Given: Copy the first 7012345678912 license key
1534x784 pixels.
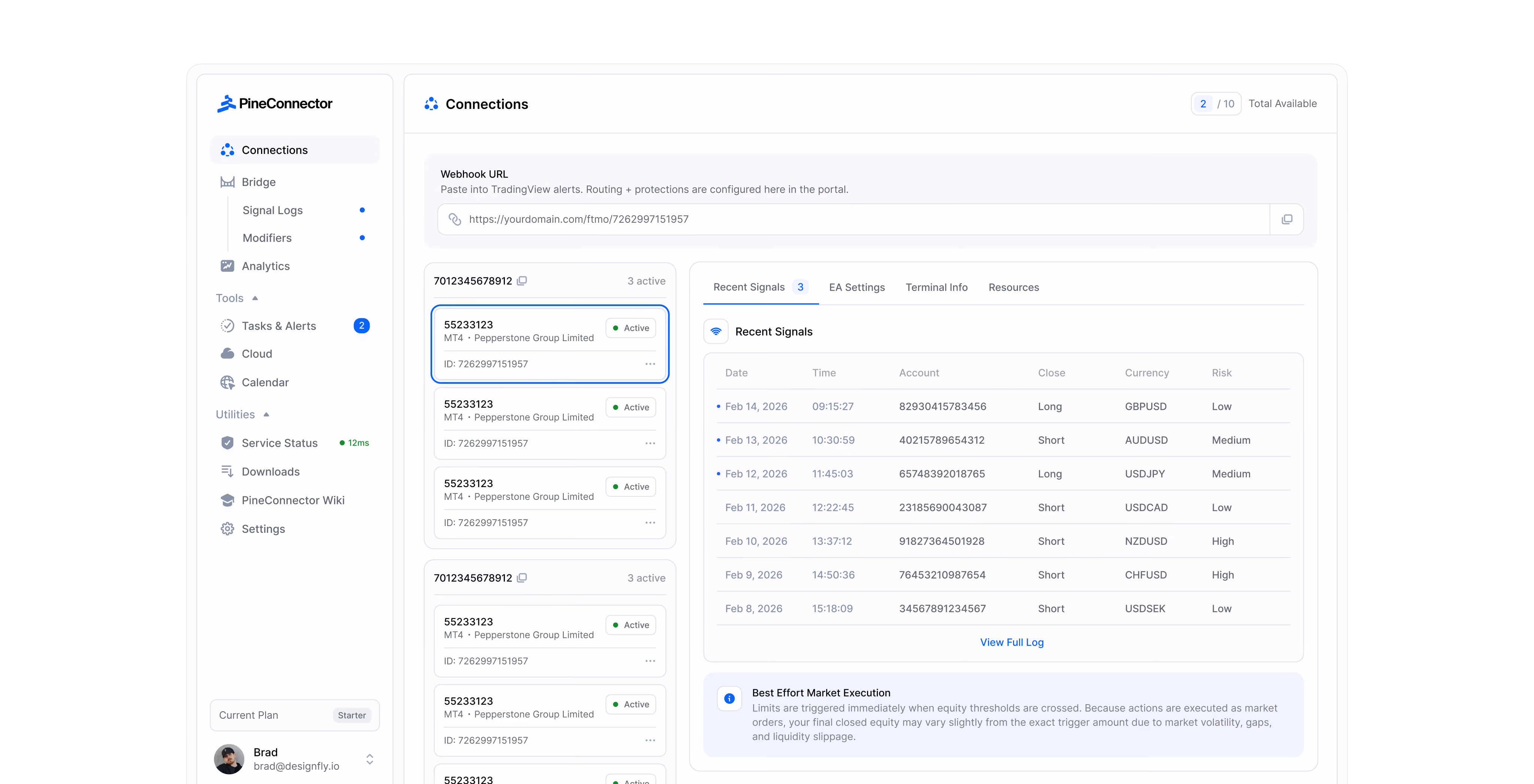Looking at the screenshot, I should pos(522,280).
